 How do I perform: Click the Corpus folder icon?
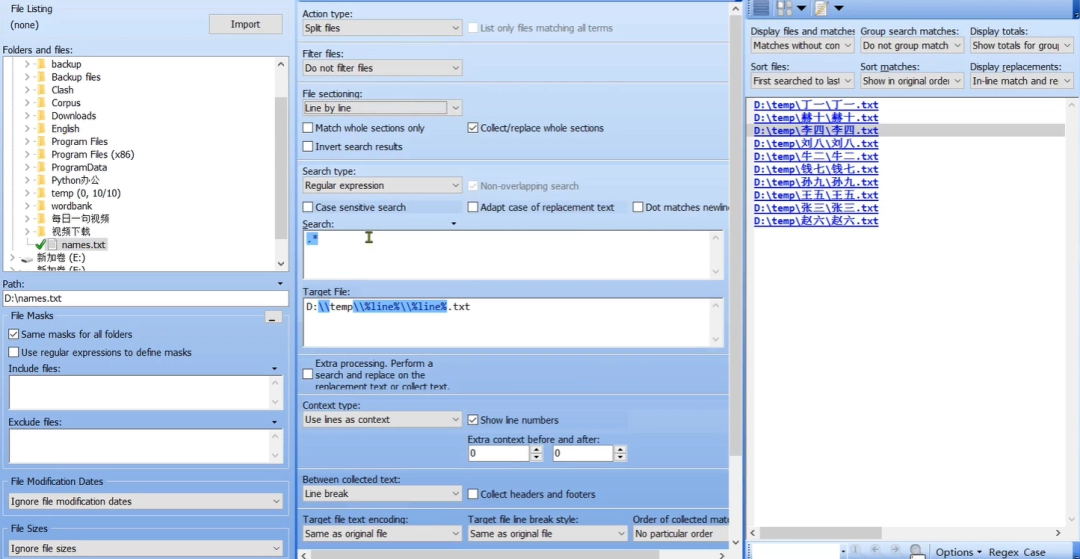click(x=41, y=103)
